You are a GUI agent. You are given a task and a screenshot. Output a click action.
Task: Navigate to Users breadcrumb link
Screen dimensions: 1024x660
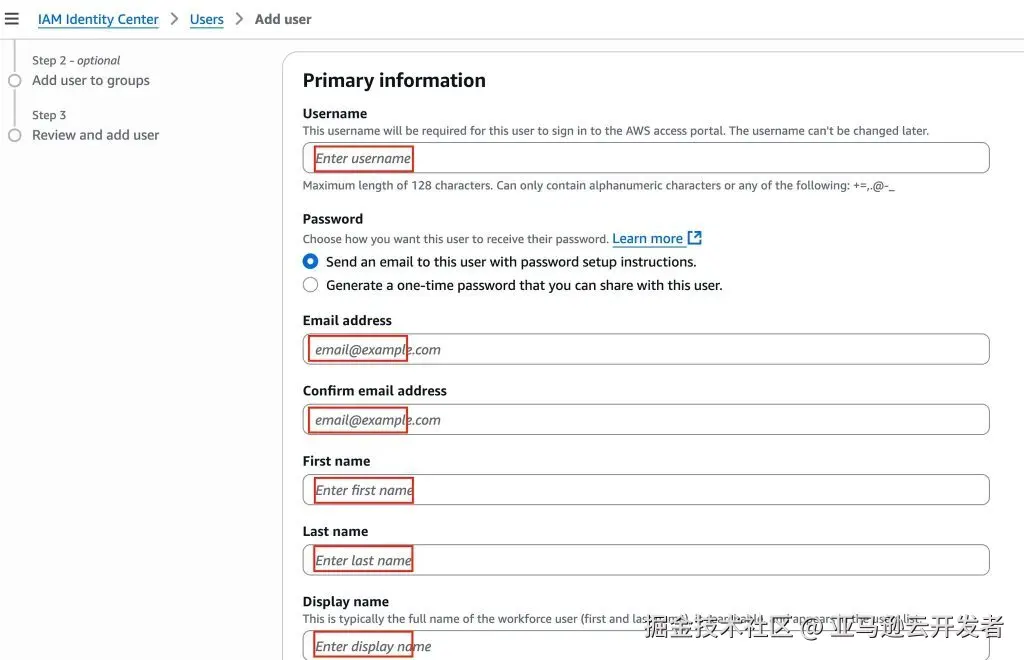(207, 19)
